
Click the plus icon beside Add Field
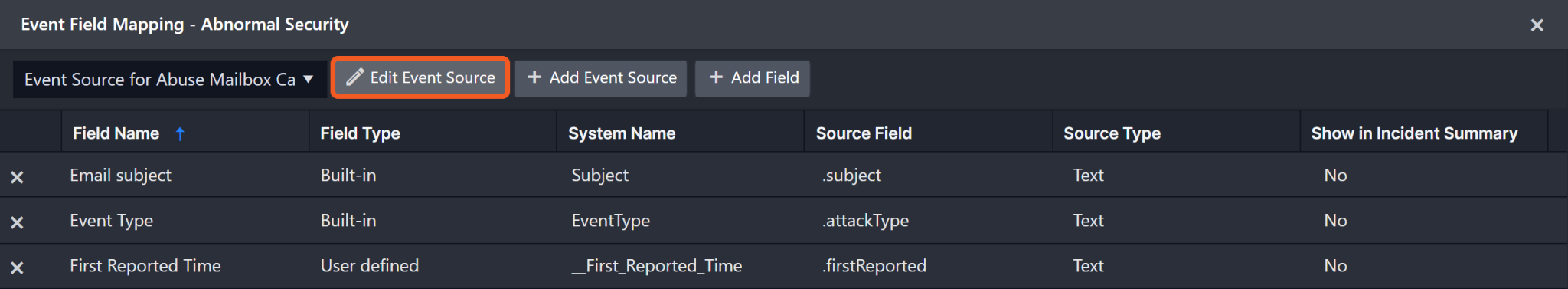click(716, 77)
